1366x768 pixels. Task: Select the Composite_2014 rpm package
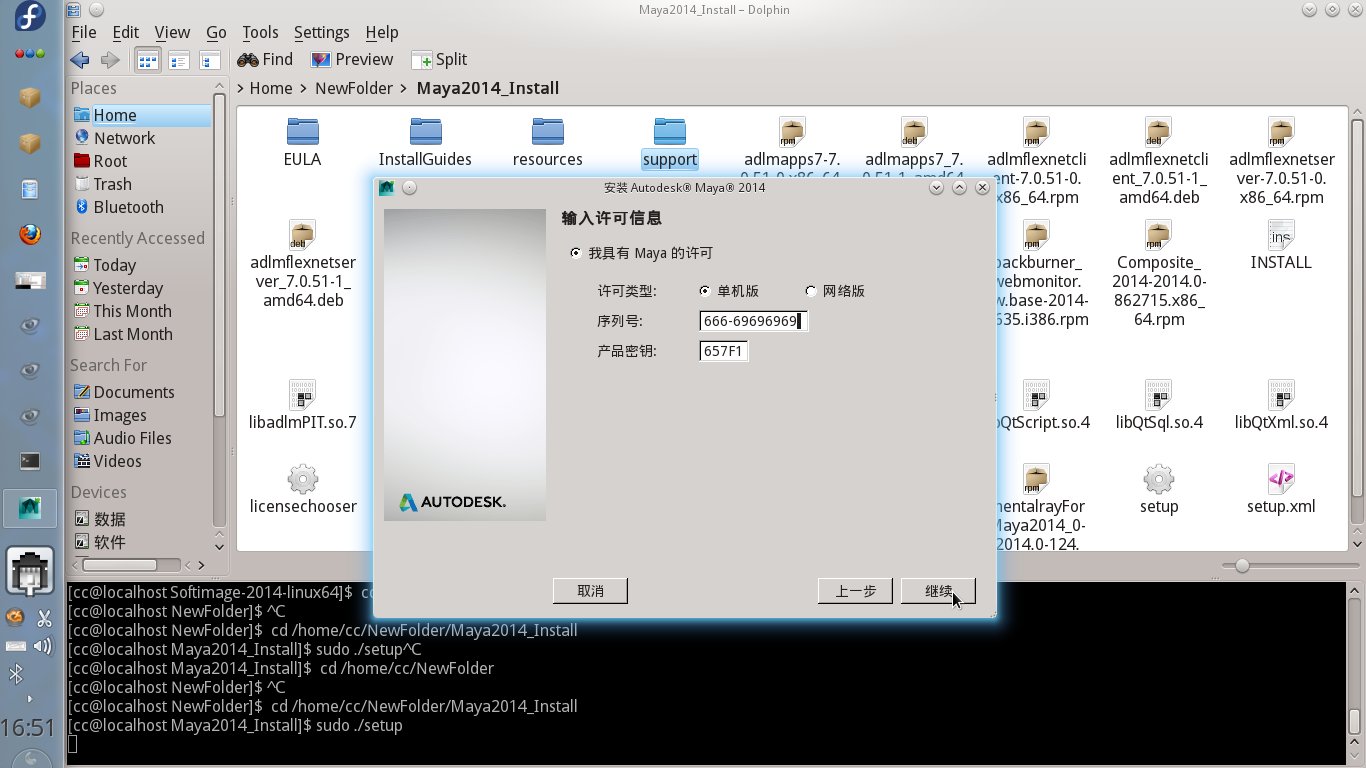[x=1159, y=273]
